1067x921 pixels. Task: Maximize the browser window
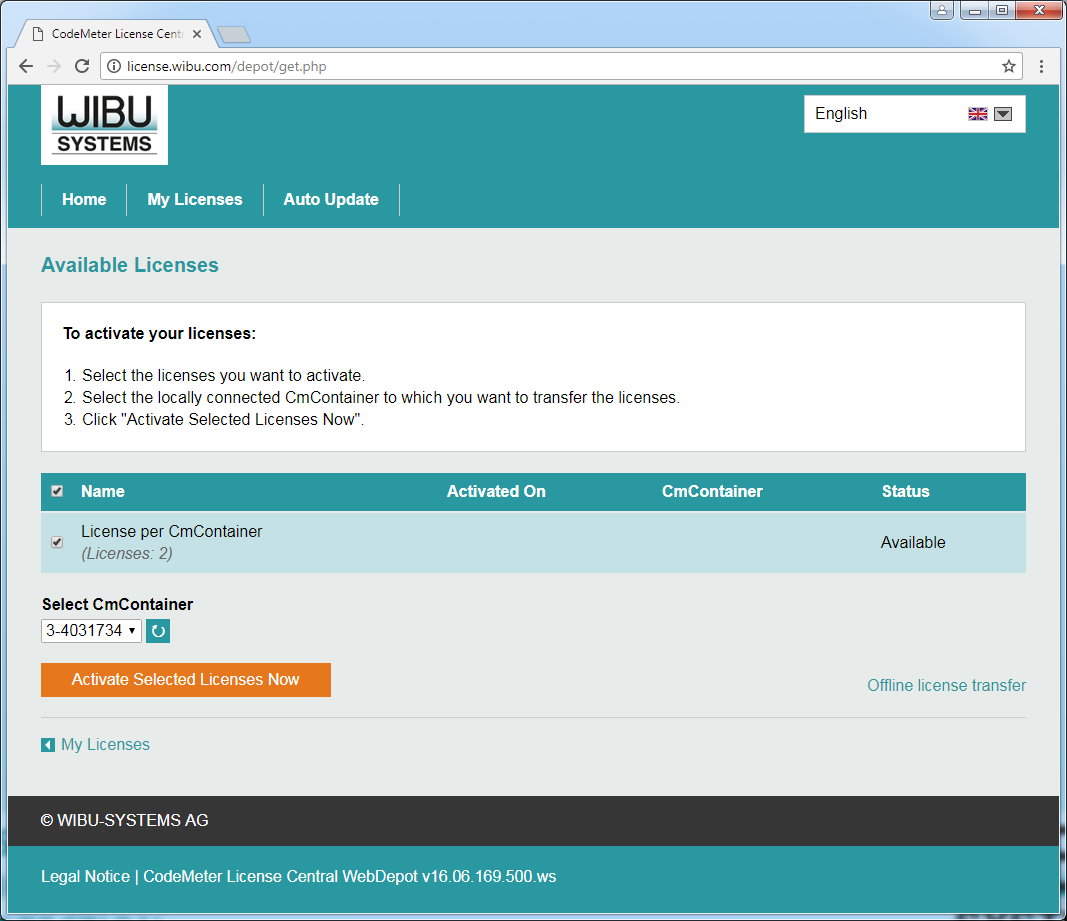click(1002, 10)
